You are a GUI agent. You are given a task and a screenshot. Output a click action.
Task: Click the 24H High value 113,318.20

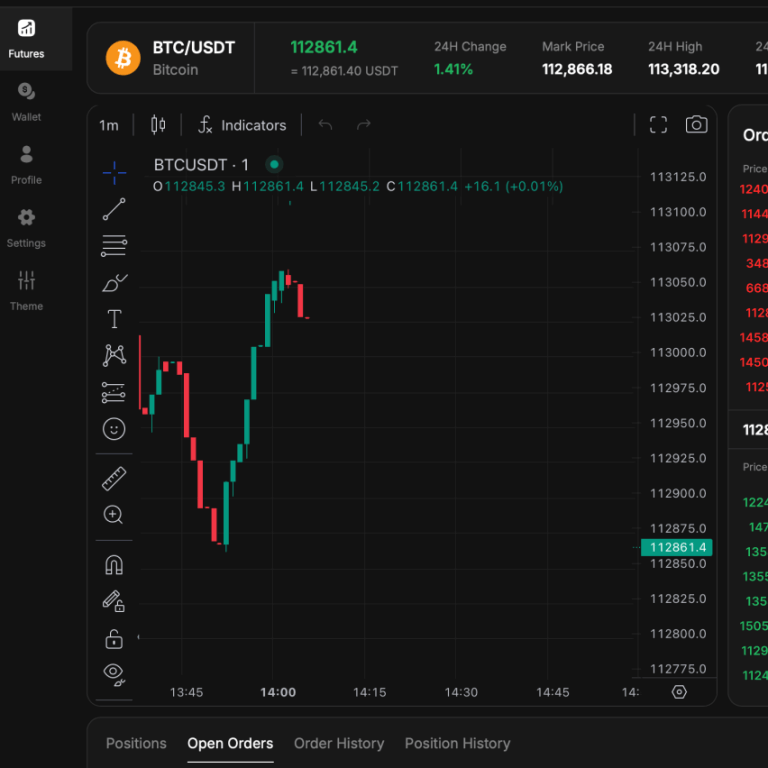coord(684,69)
